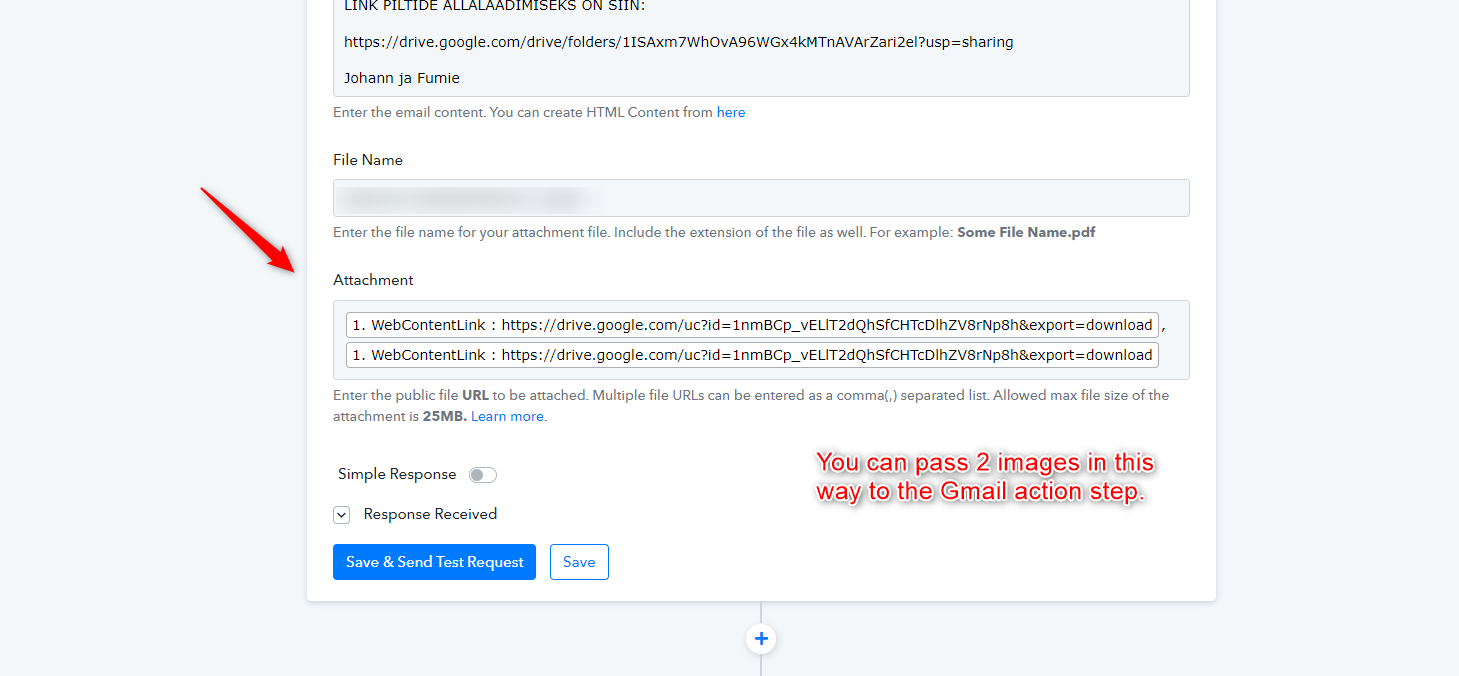This screenshot has width=1459, height=676.
Task: Click the Attachment field label
Action: click(x=373, y=280)
